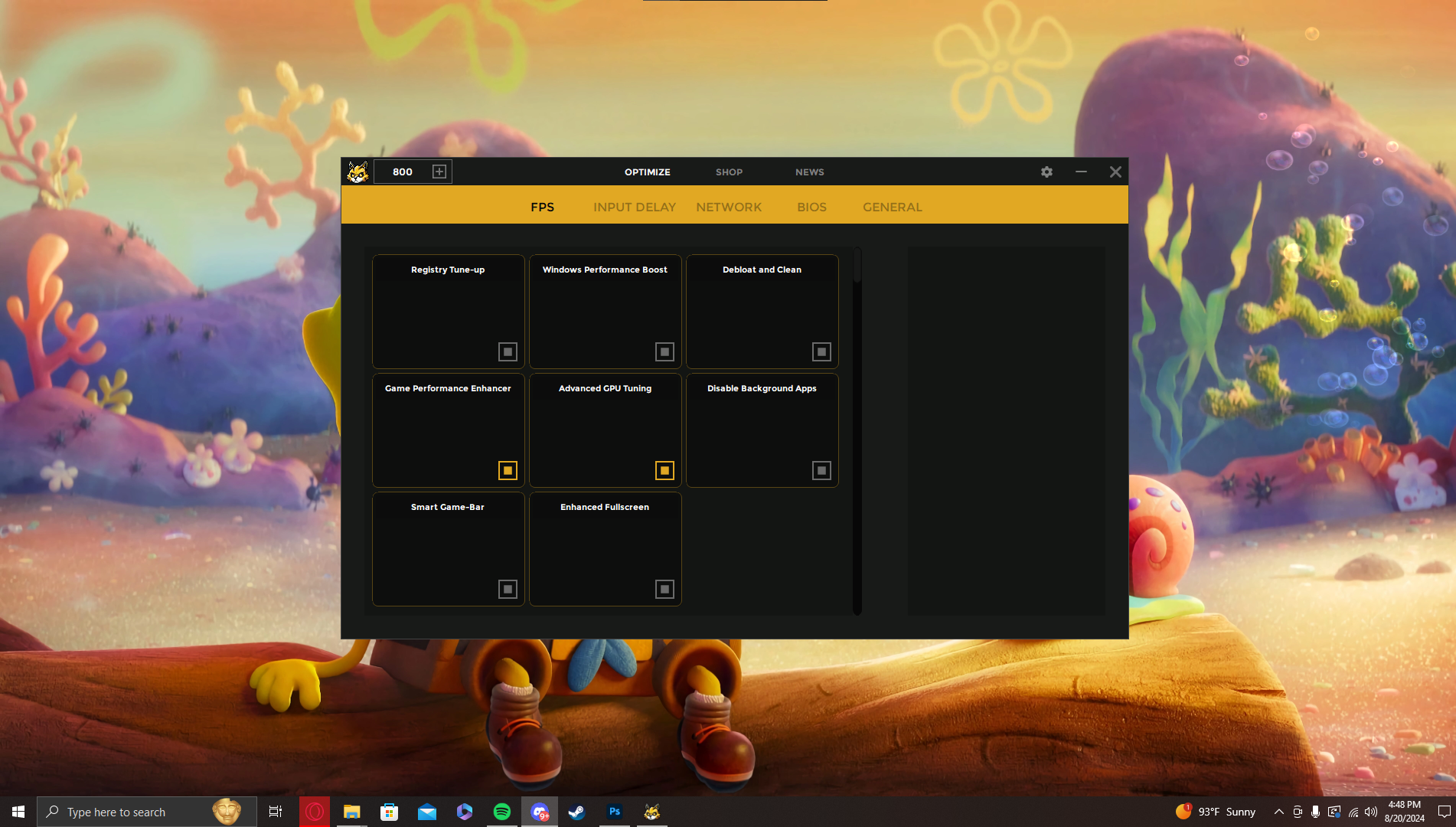Click the fox logo in the app header

(357, 172)
